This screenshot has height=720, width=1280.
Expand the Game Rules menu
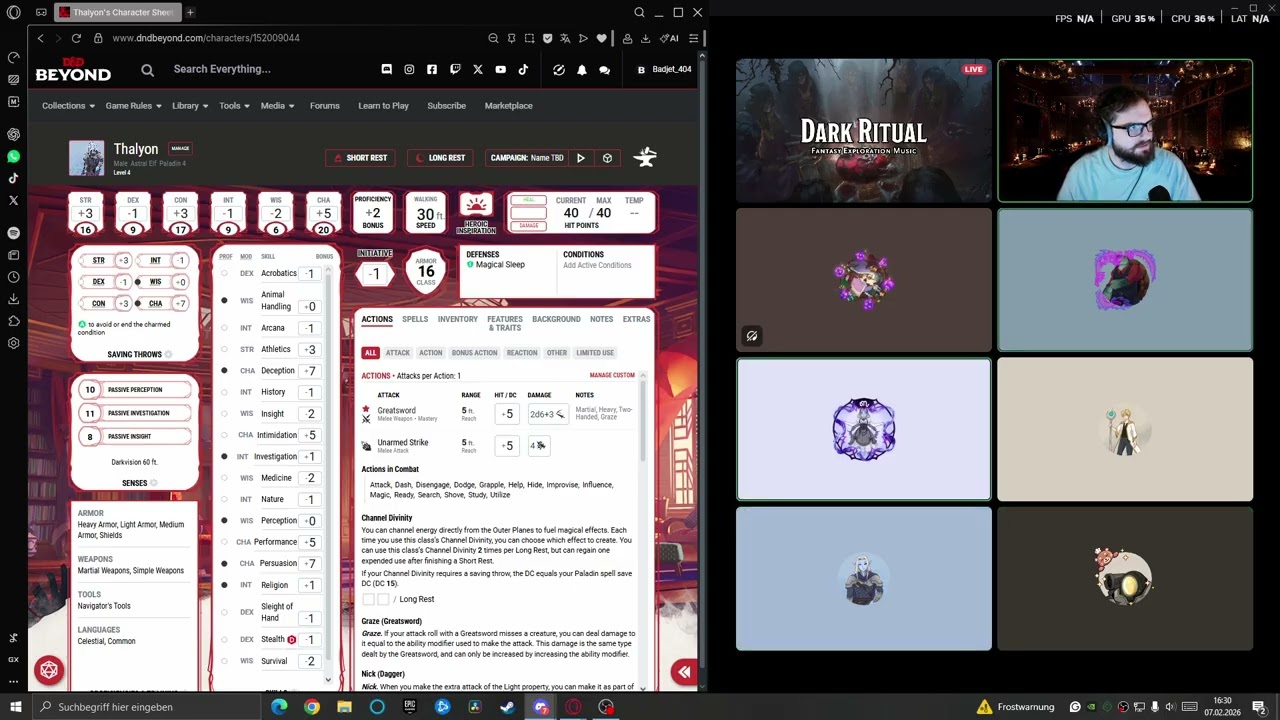click(134, 106)
